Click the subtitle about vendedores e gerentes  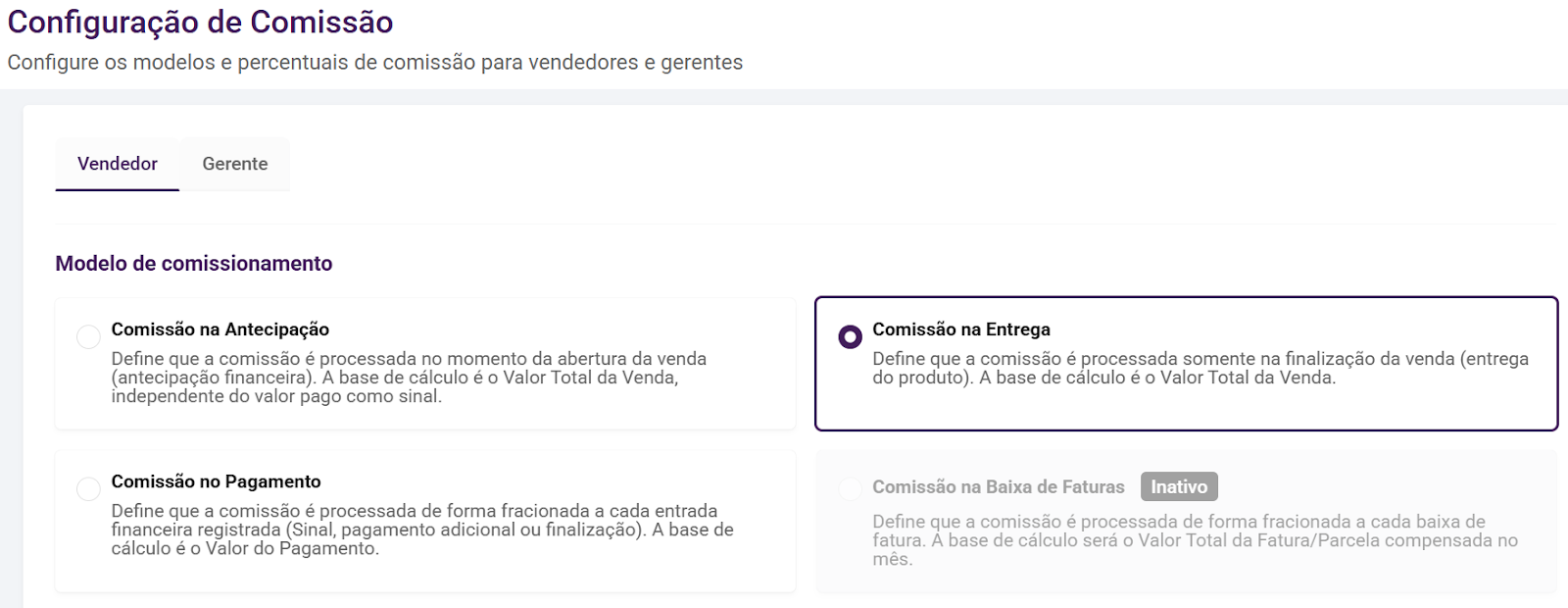[x=374, y=63]
